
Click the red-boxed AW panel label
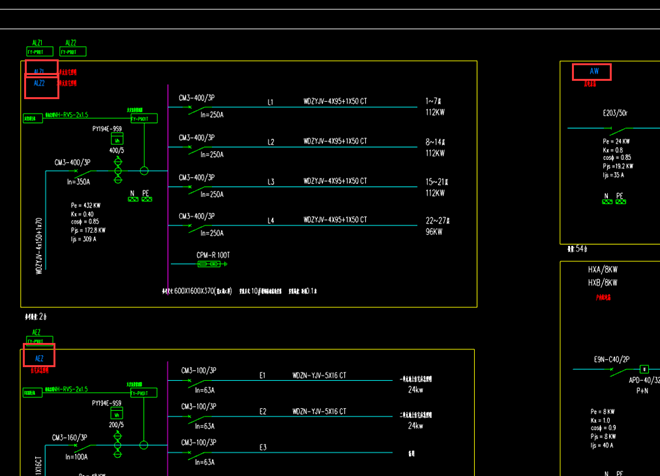593,71
